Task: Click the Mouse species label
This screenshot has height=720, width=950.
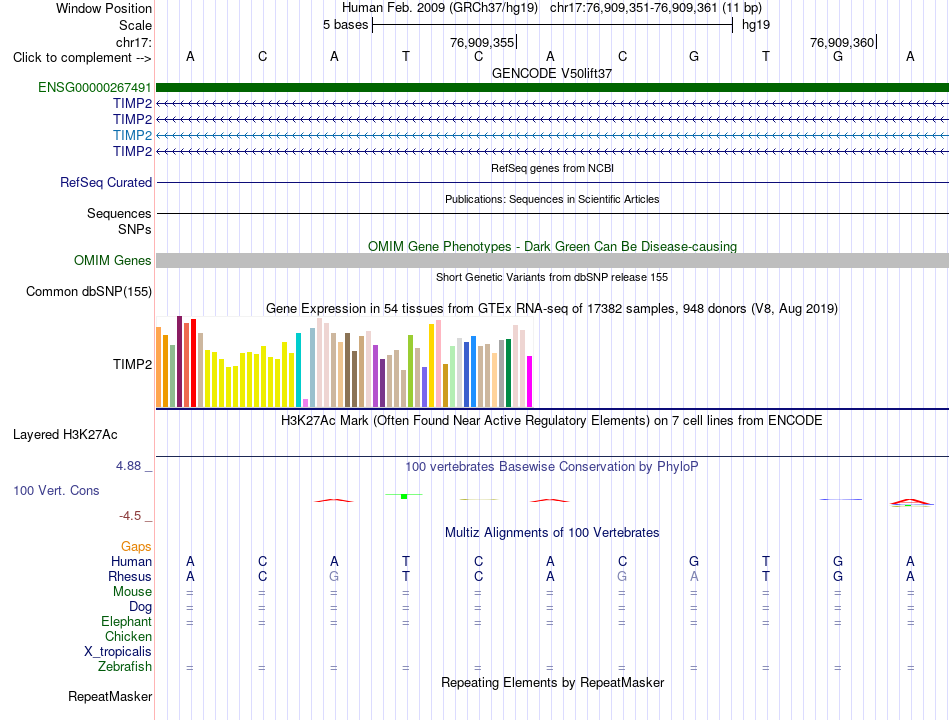Action: [x=132, y=592]
